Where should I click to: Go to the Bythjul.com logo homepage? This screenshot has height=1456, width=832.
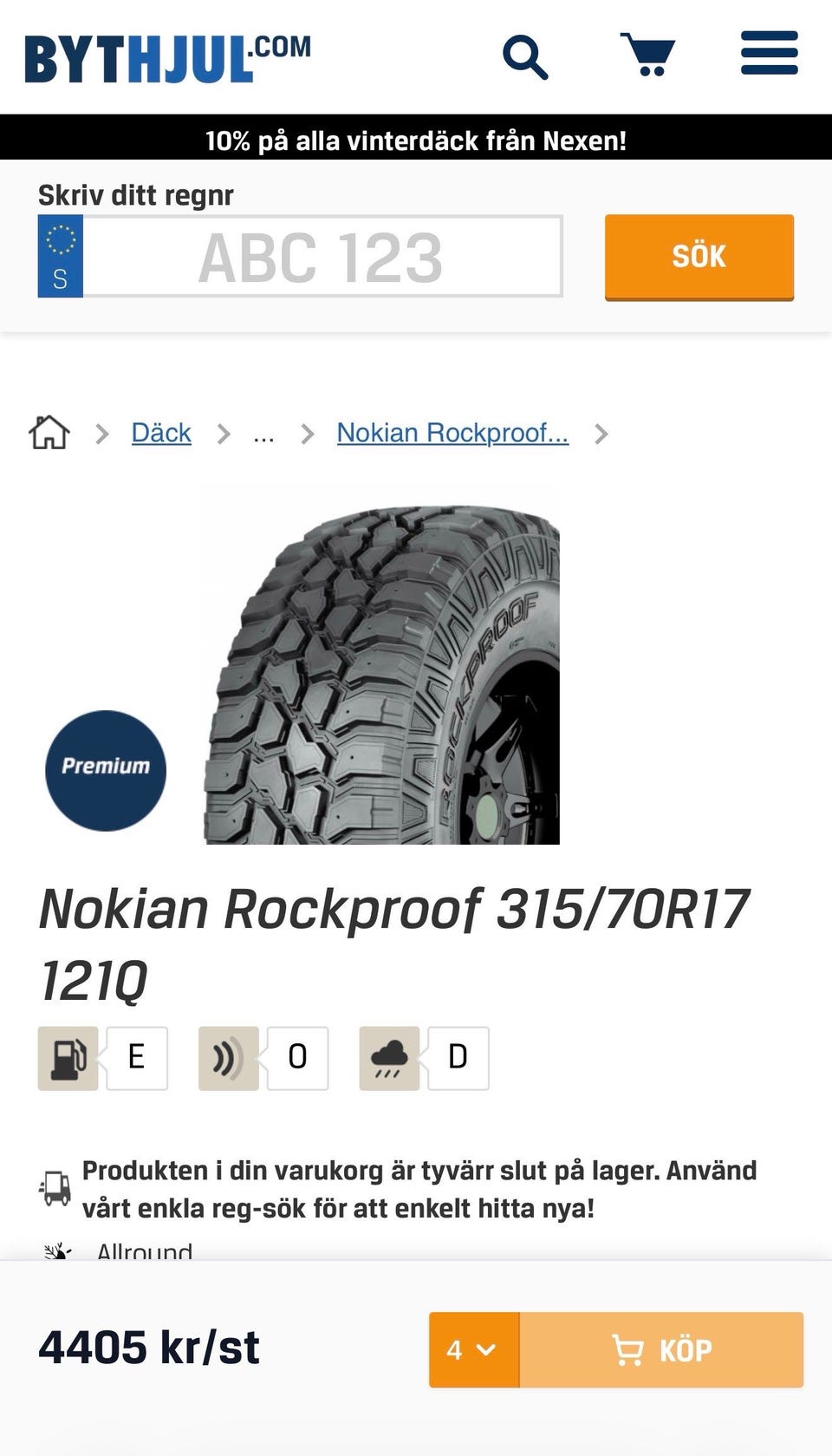167,58
